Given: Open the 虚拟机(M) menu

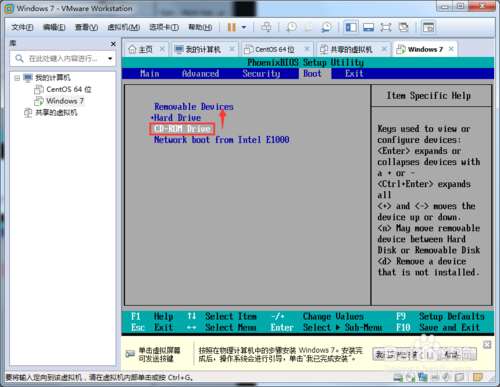Looking at the screenshot, I should click(x=123, y=27).
